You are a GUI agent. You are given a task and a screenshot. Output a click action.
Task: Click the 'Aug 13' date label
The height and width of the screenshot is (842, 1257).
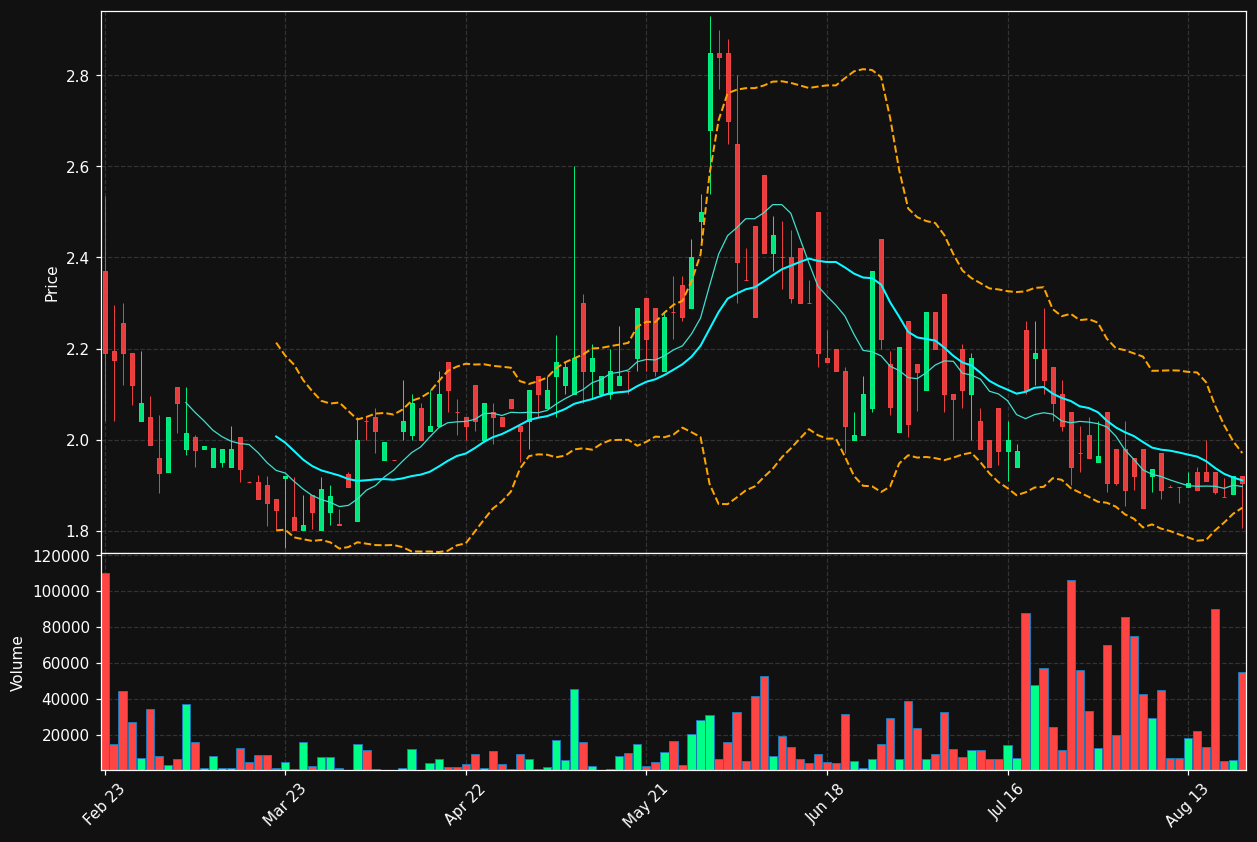click(1187, 803)
